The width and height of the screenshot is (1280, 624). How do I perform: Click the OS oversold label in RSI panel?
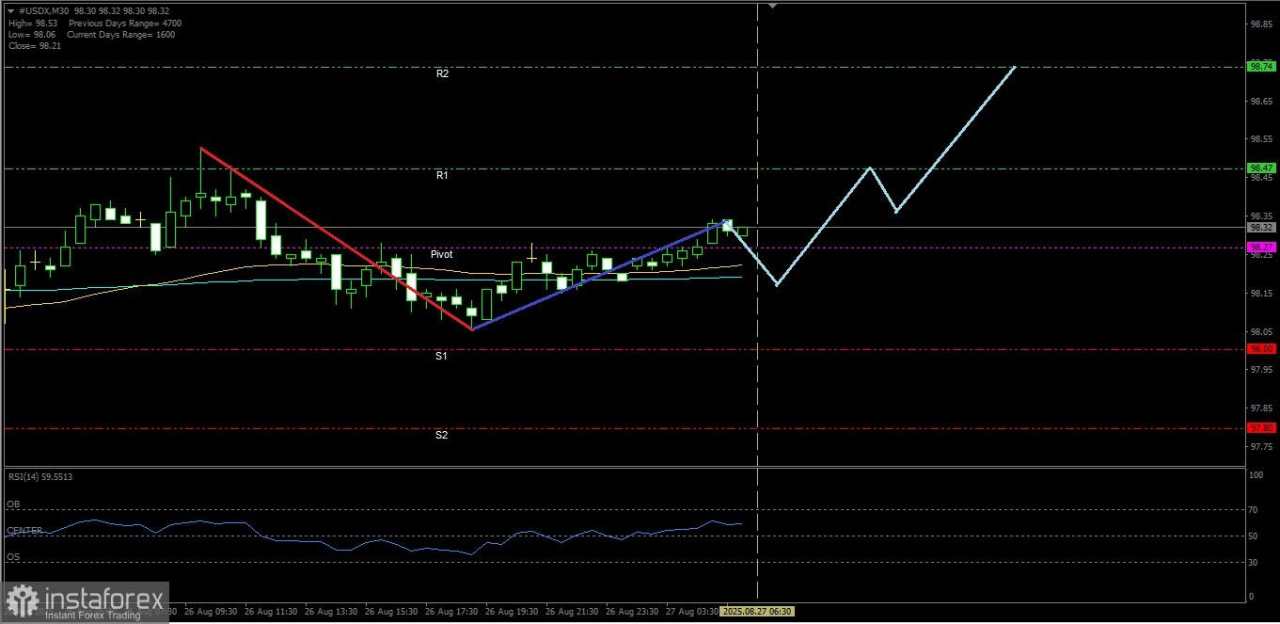click(13, 556)
